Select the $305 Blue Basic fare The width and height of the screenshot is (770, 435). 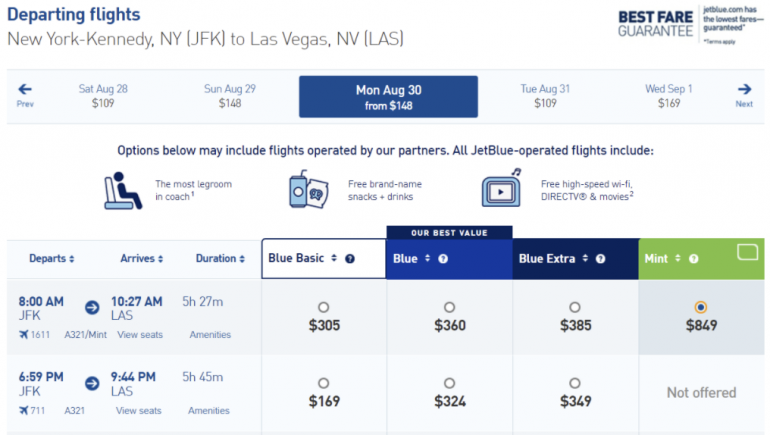[x=323, y=307]
